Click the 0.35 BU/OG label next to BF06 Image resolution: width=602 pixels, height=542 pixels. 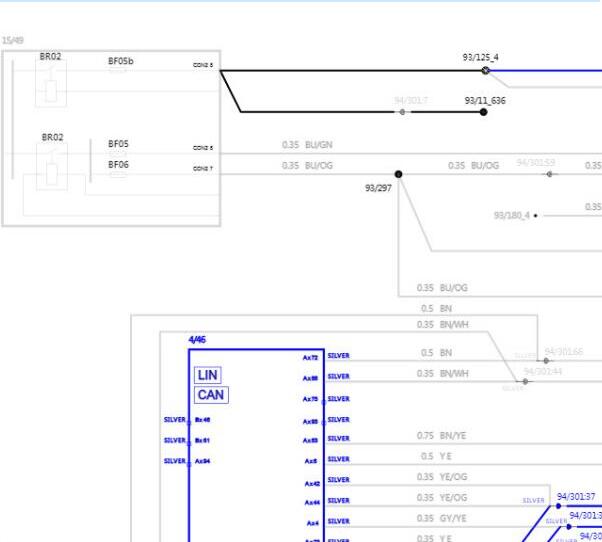tap(307, 165)
